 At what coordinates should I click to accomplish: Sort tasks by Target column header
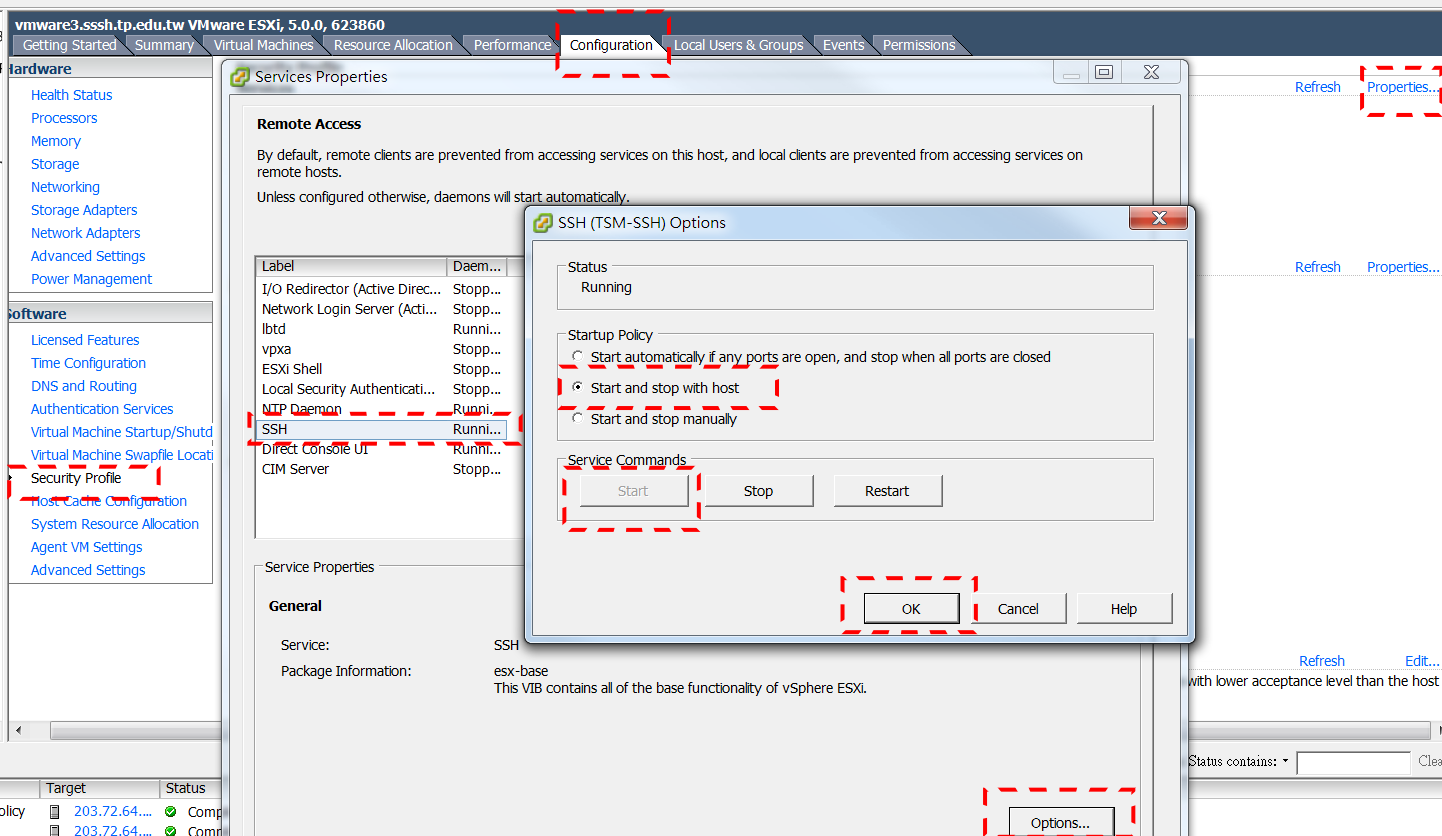point(100,788)
